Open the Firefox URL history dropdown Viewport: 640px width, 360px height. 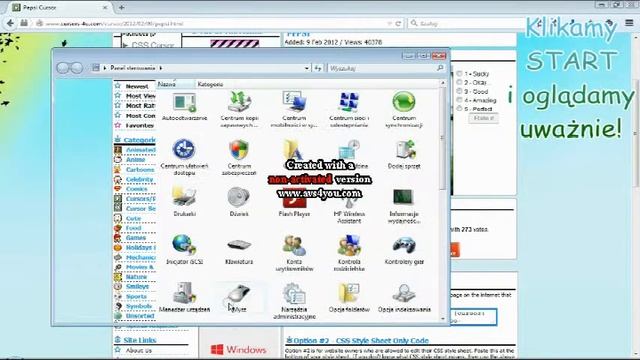[389, 24]
